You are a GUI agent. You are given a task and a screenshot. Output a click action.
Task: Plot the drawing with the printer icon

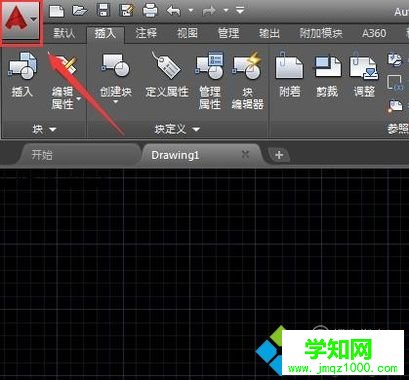[150, 11]
